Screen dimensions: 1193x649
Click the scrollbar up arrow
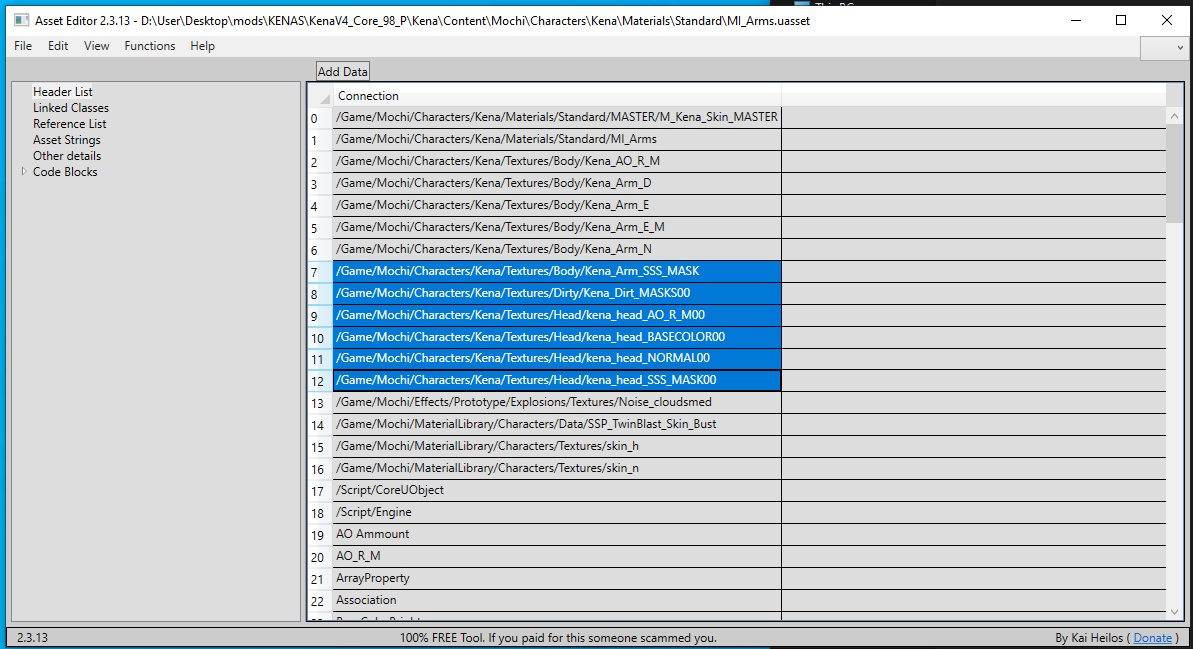click(1174, 116)
